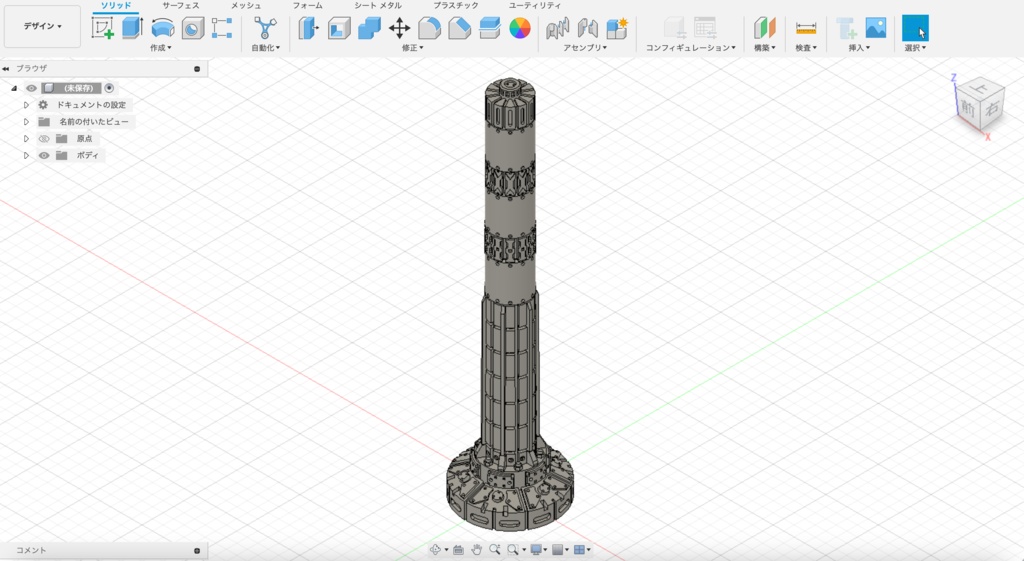Toggle visibility of the (未保存) root component
Viewport: 1024px width, 561px height.
[x=31, y=88]
